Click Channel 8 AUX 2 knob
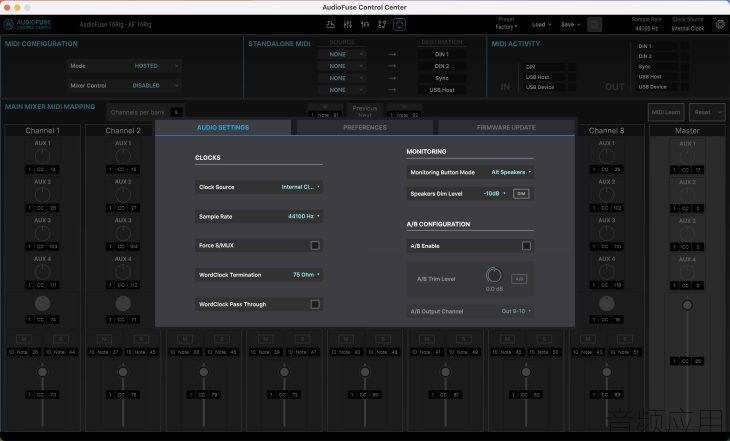Viewport: 730px width, 441px height. click(x=606, y=195)
